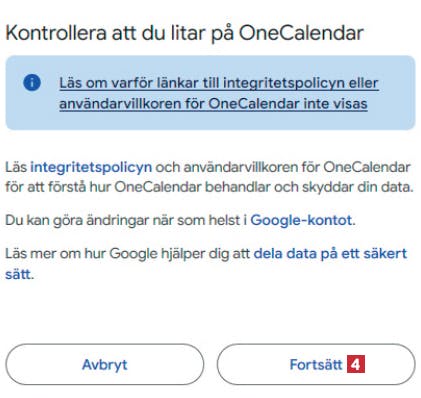Go to the Google-kontot link
This screenshot has height=398, width=421.
[301, 220]
